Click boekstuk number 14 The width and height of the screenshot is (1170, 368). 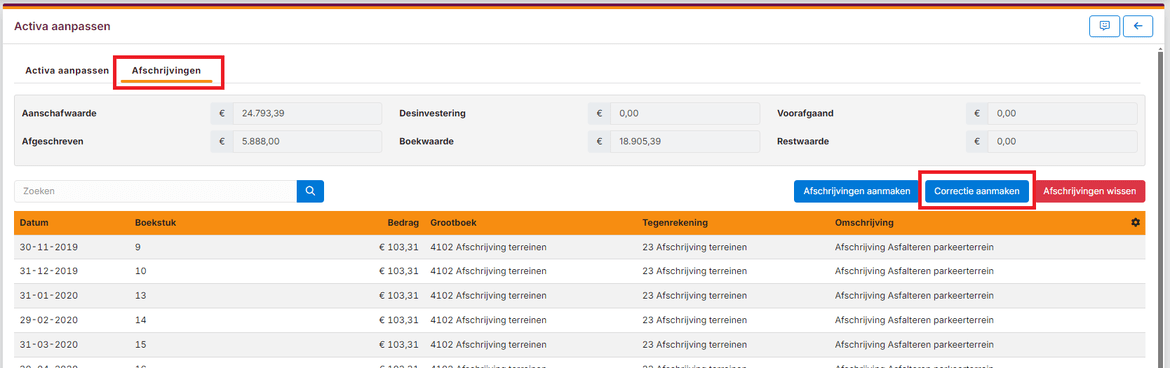point(140,320)
